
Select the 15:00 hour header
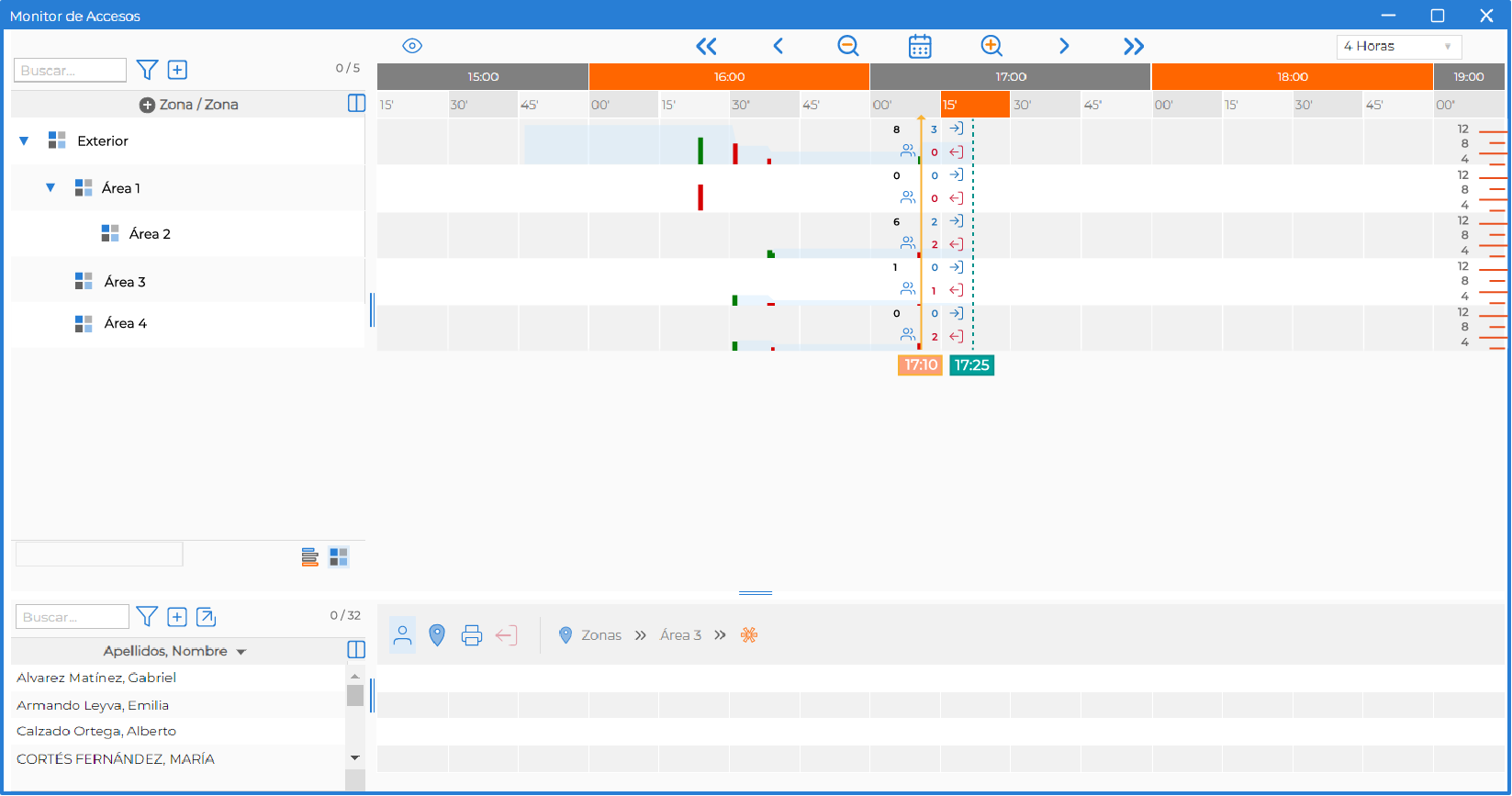click(483, 77)
